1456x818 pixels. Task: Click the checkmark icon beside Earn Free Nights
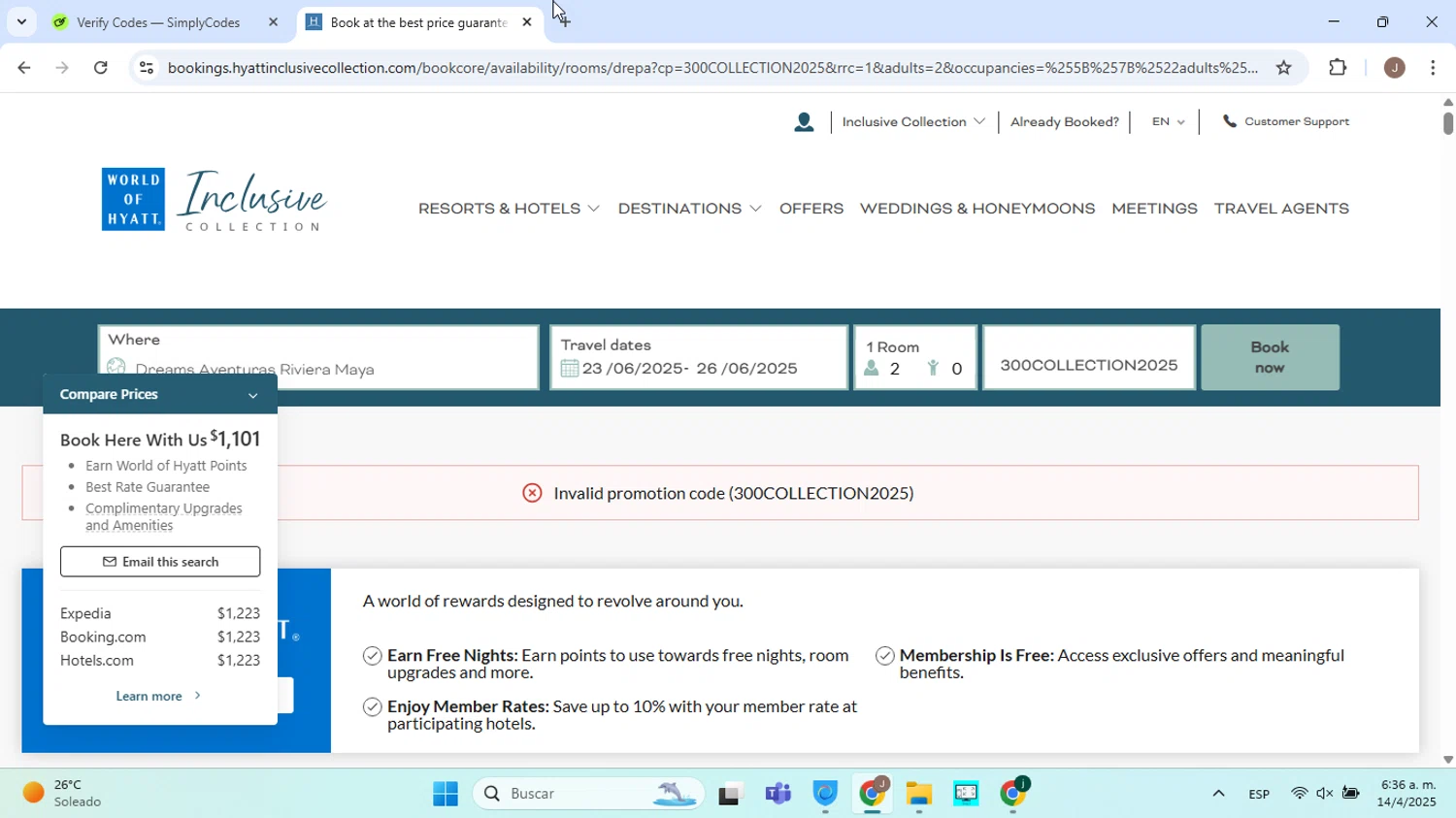372,656
